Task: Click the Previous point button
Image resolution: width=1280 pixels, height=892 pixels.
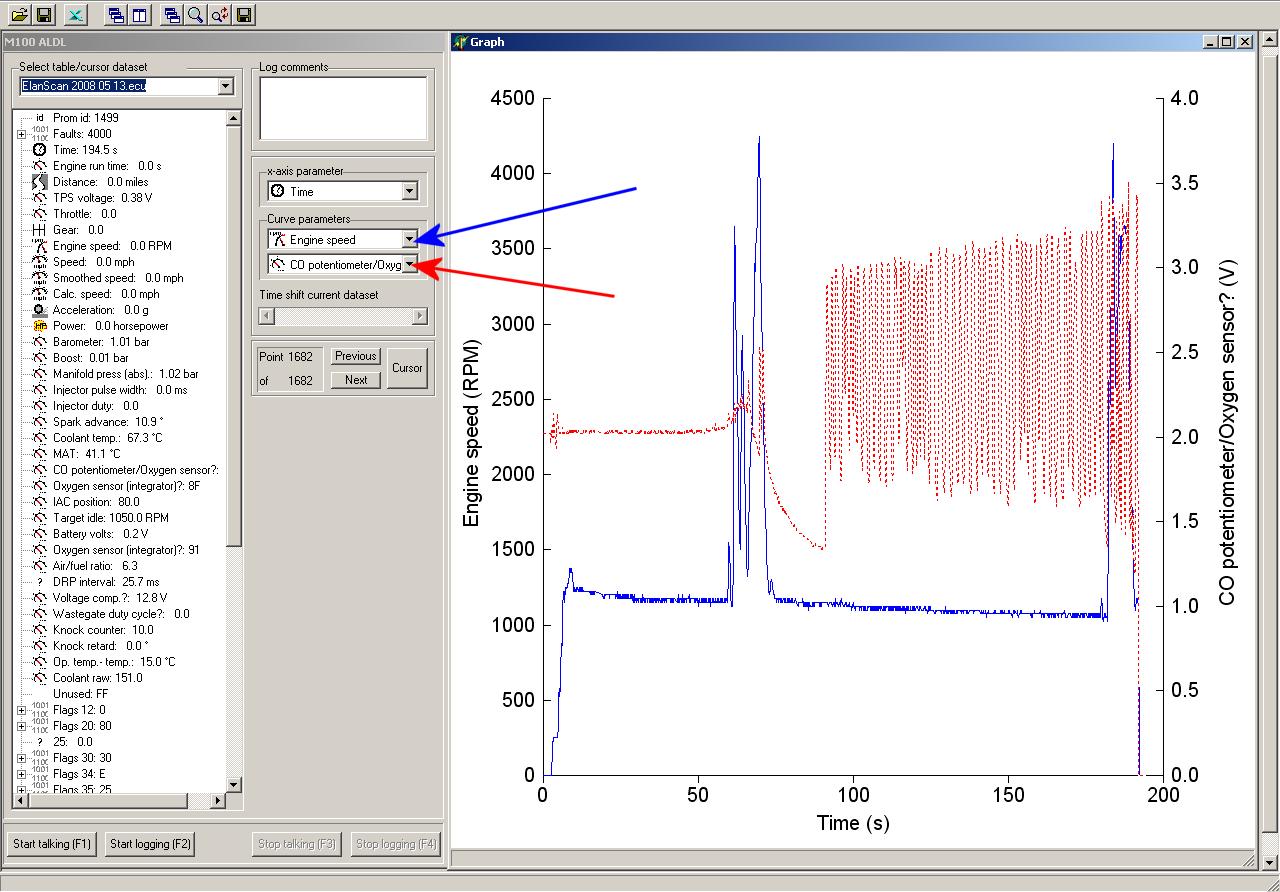Action: tap(356, 356)
